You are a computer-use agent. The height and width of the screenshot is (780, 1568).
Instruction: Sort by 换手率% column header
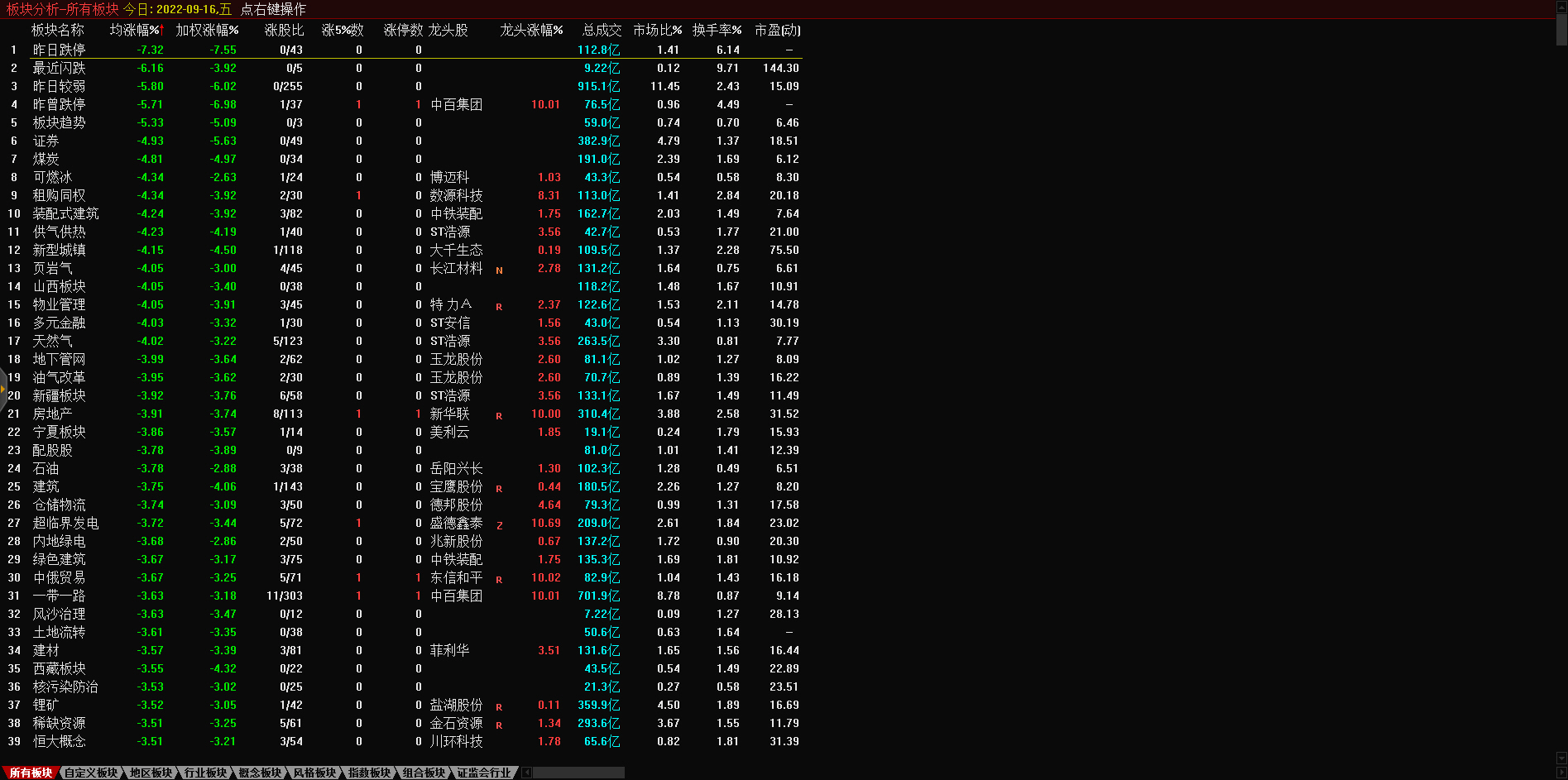tap(717, 30)
